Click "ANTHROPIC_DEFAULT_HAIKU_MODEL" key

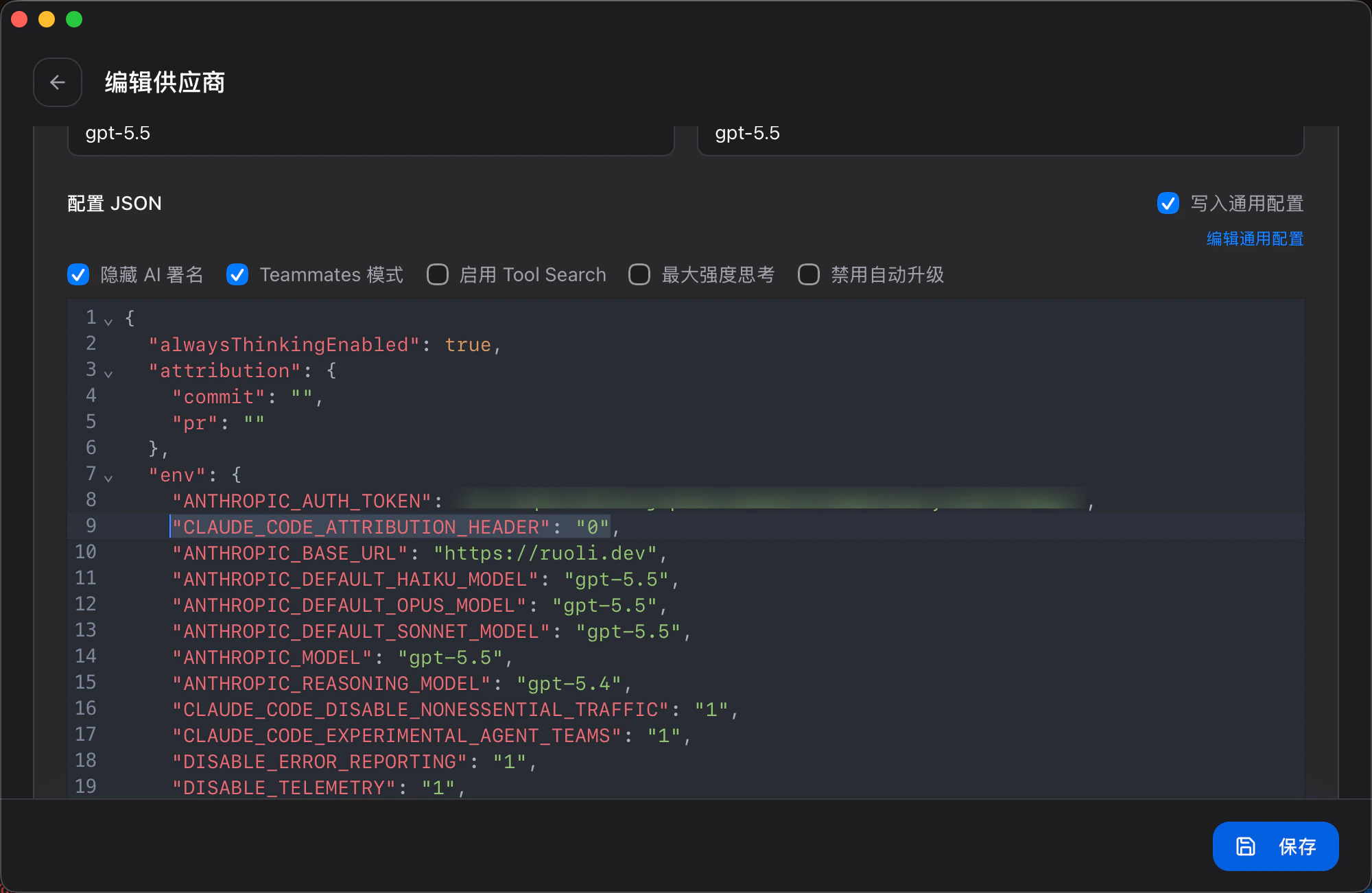click(x=355, y=579)
